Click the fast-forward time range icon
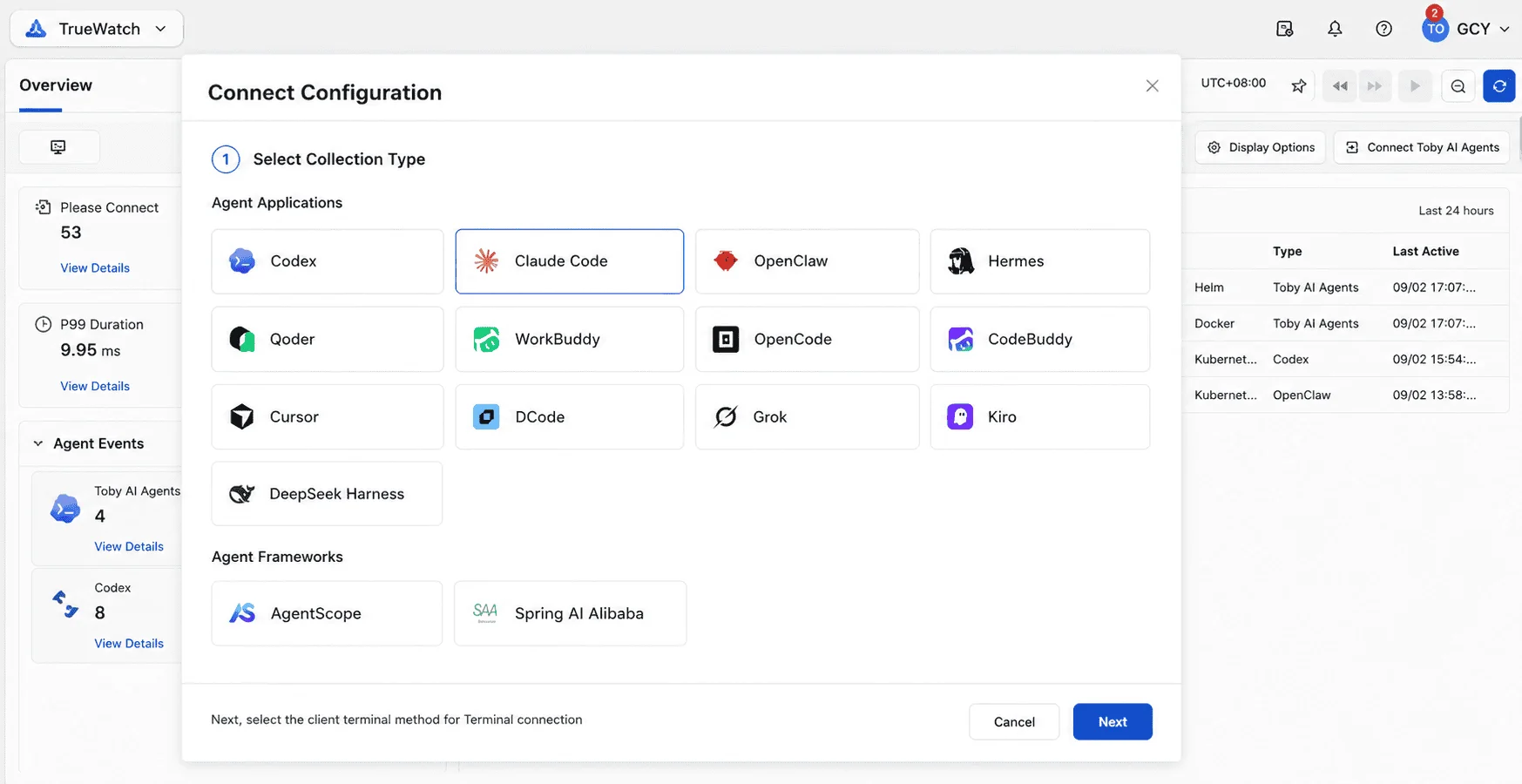This screenshot has height=784, width=1522. click(x=1375, y=86)
